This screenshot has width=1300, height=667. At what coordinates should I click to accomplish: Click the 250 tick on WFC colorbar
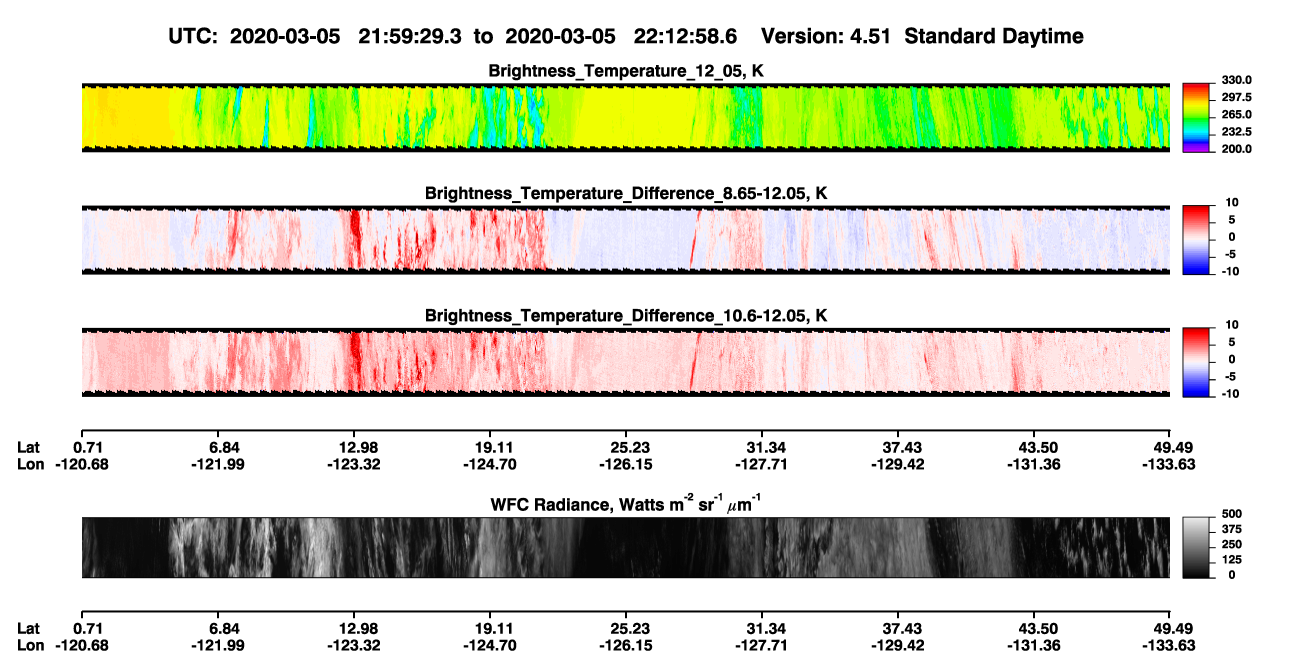point(1231,544)
